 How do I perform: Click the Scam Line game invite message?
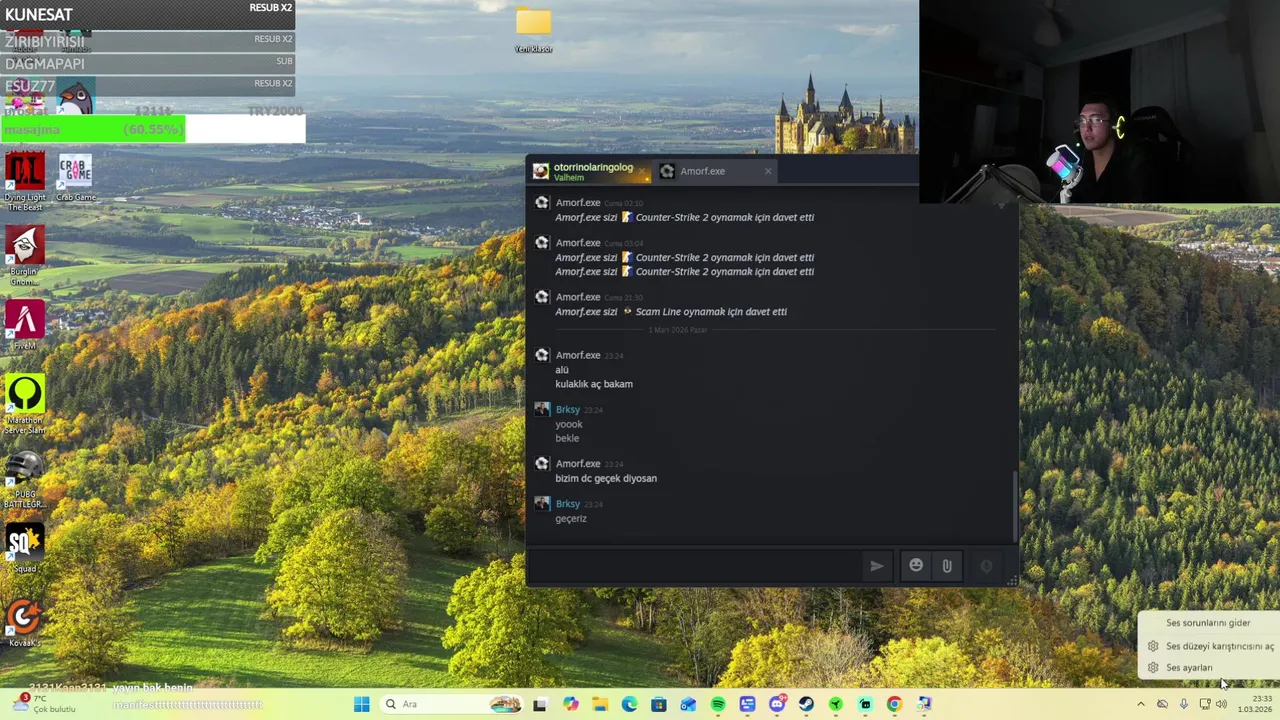point(671,312)
